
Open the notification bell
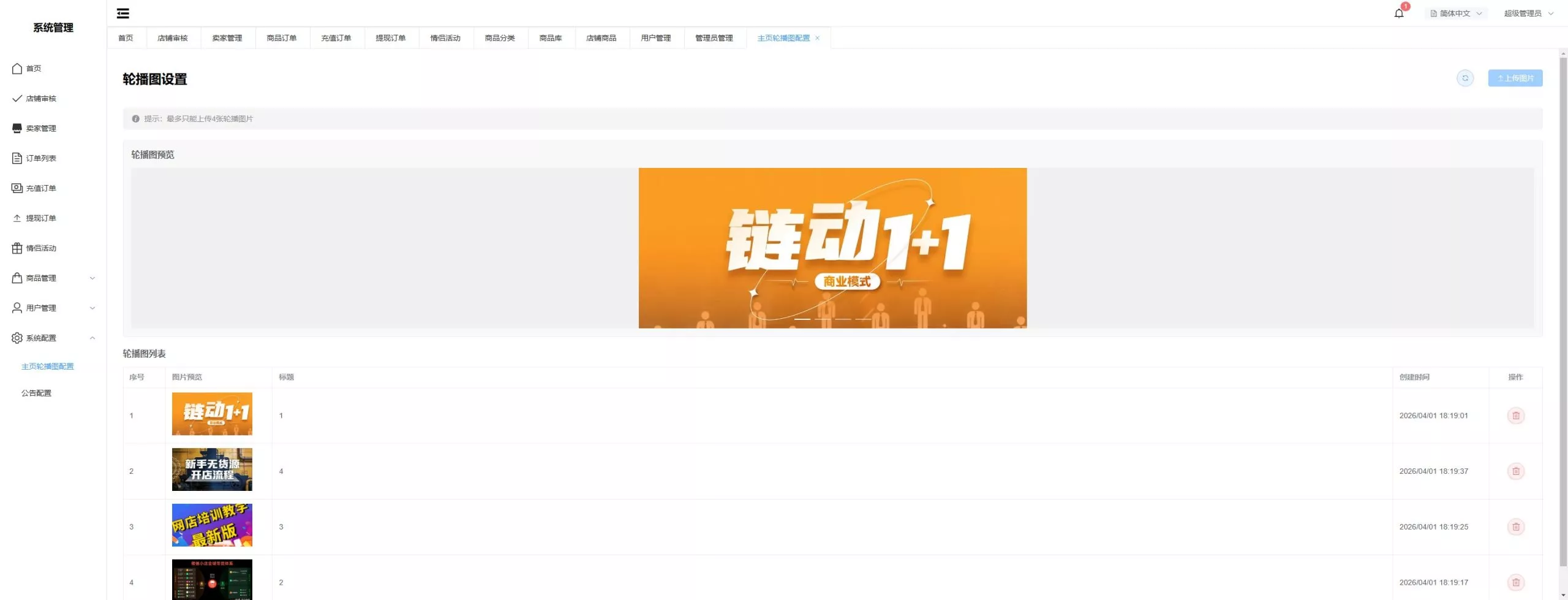(1399, 13)
